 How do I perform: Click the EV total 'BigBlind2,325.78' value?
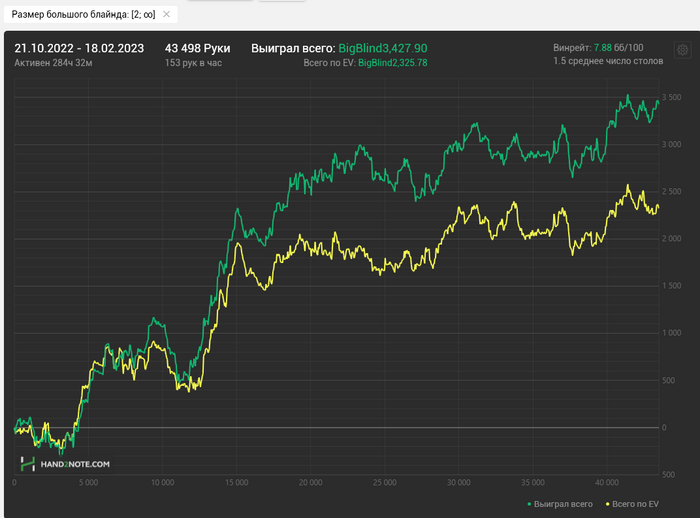click(392, 63)
